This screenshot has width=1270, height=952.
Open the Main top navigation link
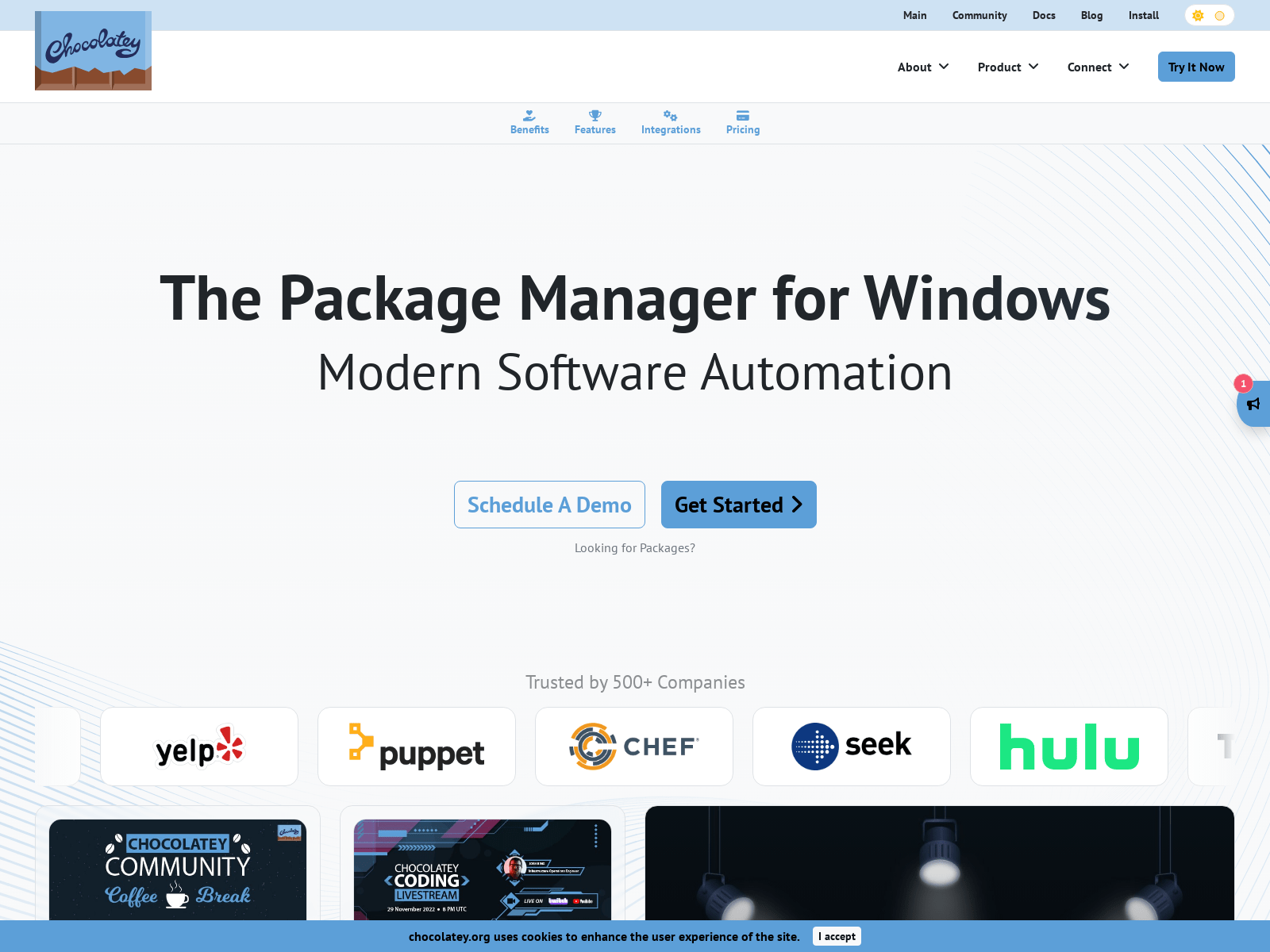coord(915,16)
